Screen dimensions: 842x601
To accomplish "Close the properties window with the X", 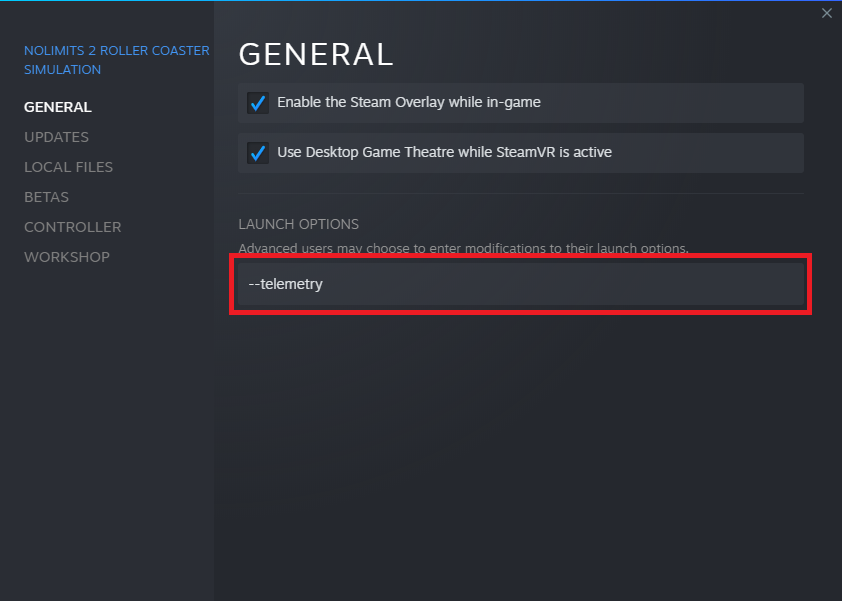I will [x=826, y=13].
